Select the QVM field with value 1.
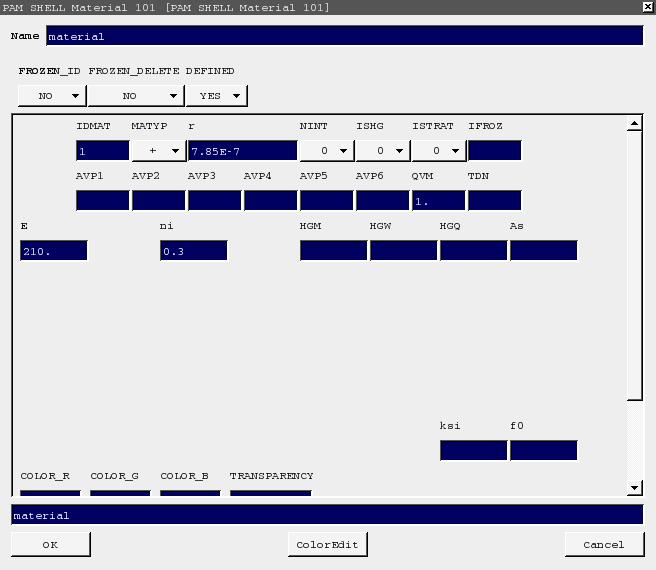The image size is (656, 570). point(439,200)
